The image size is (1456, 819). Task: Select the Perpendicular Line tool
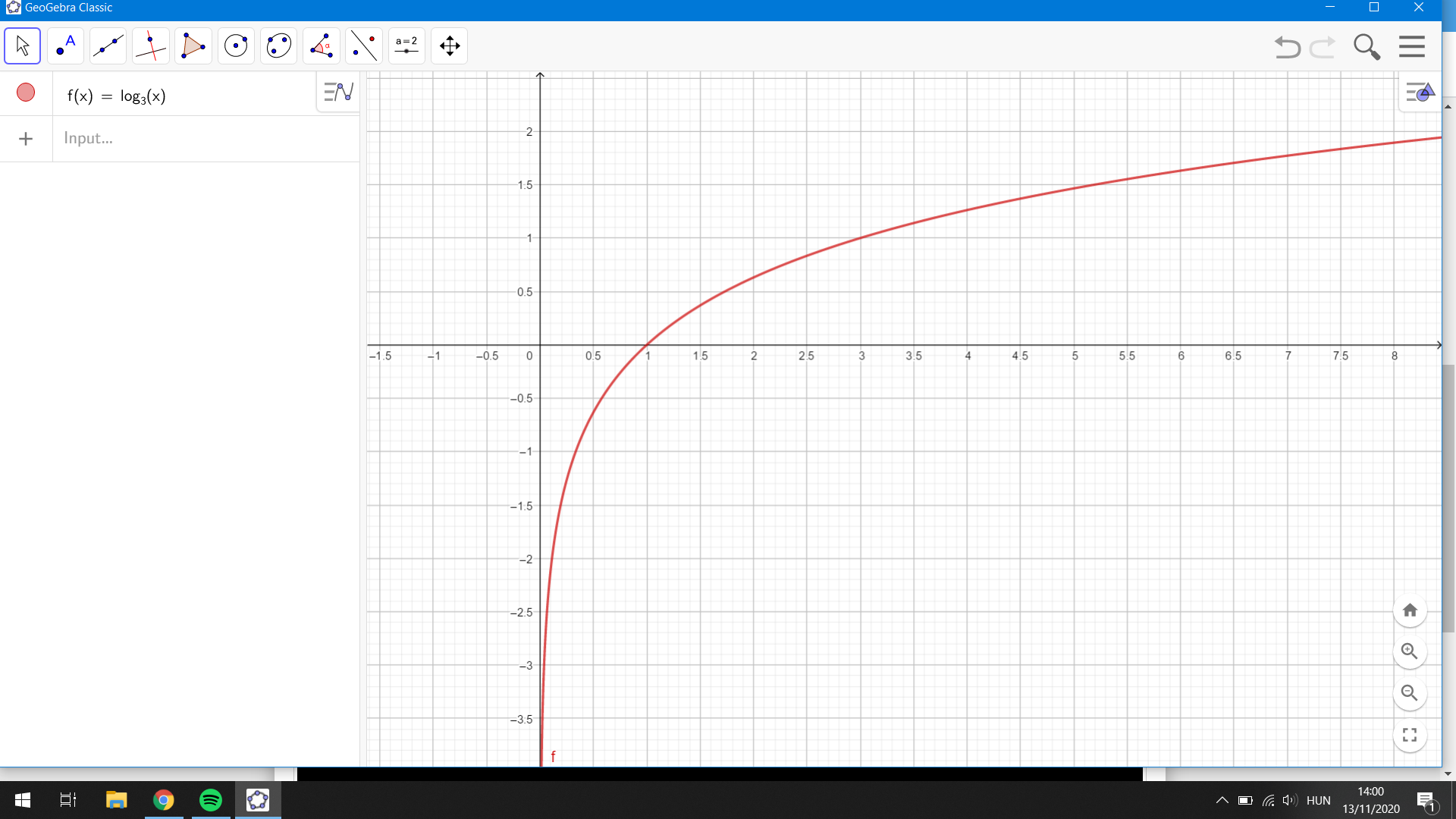tap(150, 46)
